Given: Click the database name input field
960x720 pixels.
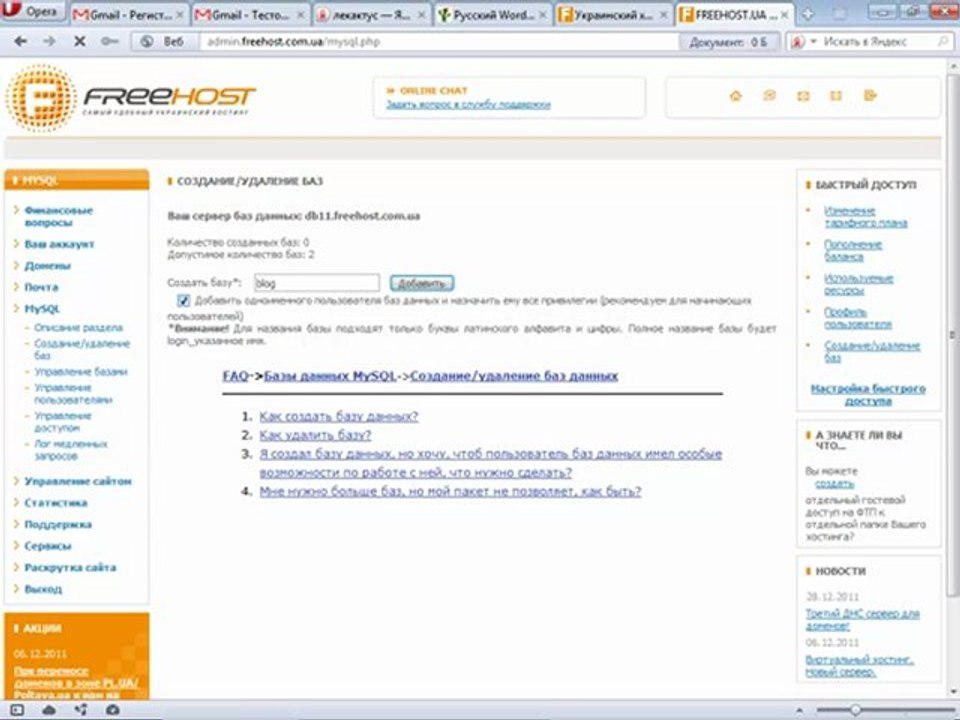Looking at the screenshot, I should coord(317,283).
